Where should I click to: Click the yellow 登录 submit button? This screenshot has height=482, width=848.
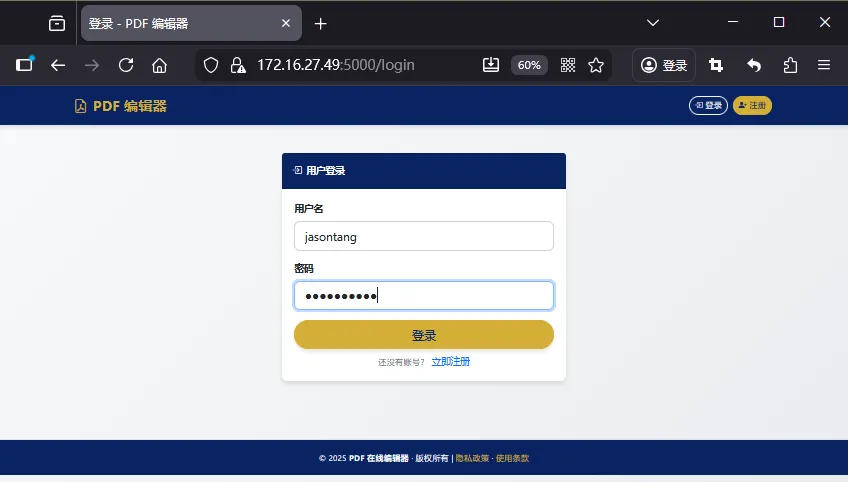pyautogui.click(x=424, y=335)
